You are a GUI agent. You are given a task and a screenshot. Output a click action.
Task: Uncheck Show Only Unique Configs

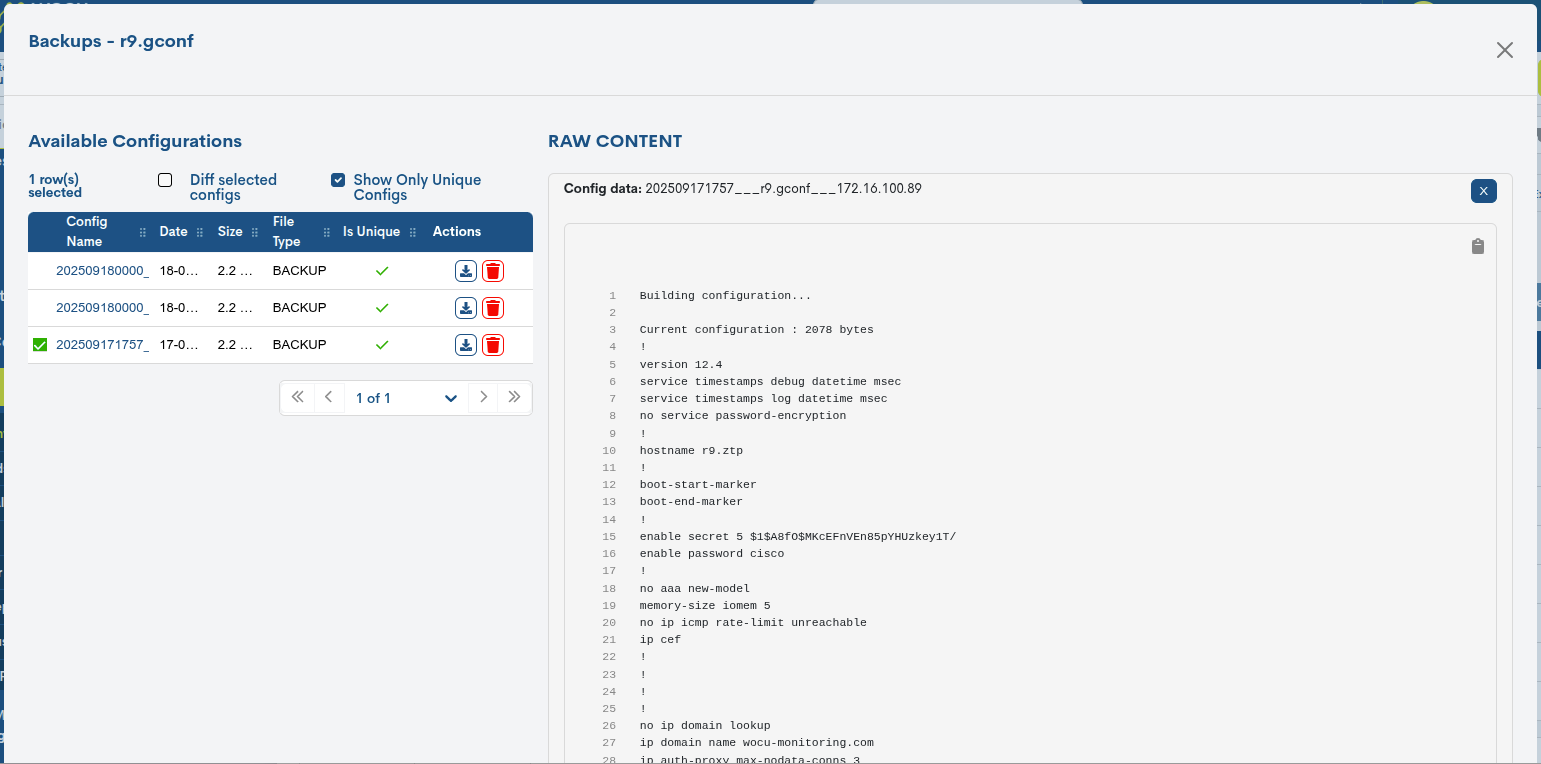338,180
